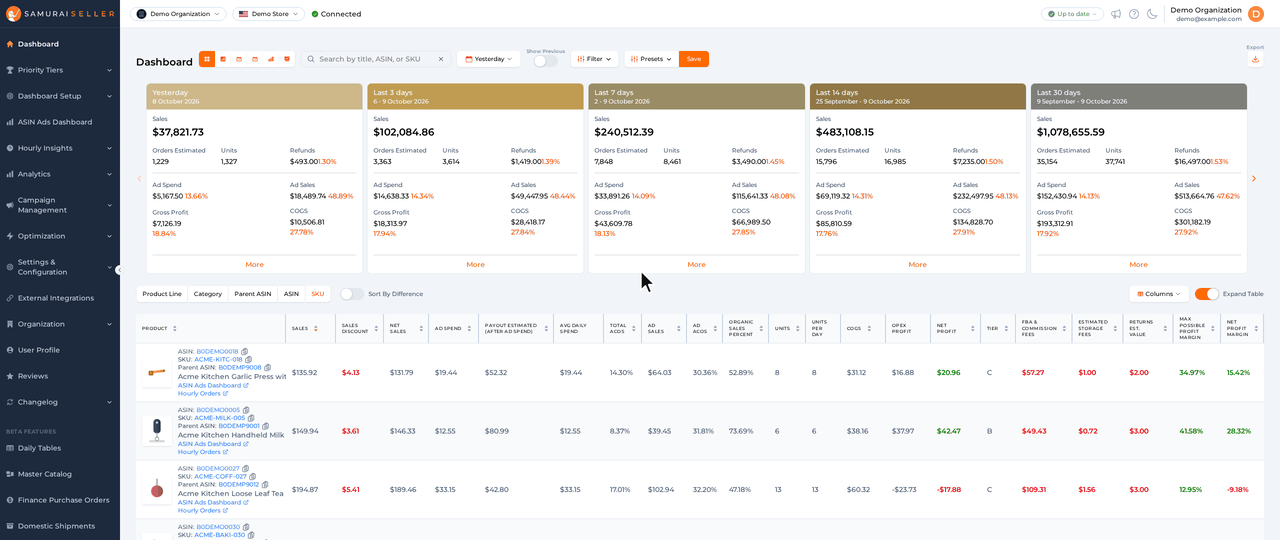
Task: Open Master Catalog in sidebar
Action: (60, 474)
